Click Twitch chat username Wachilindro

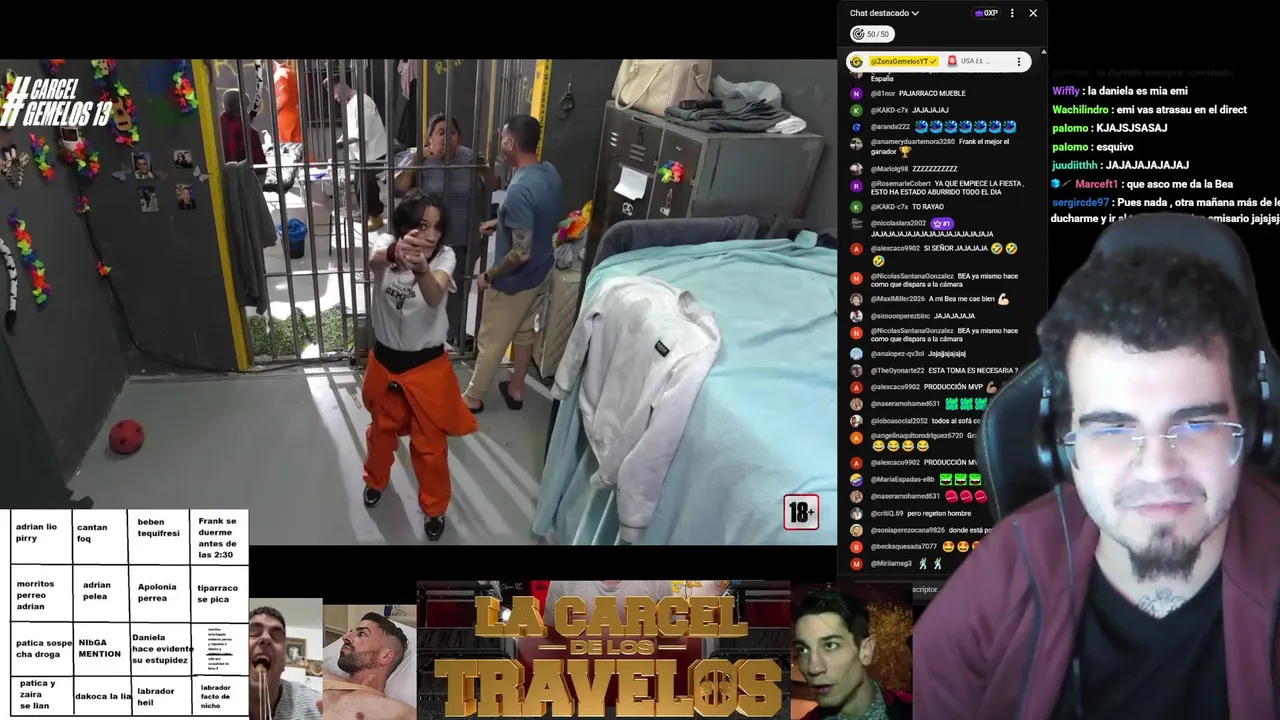tap(1080, 110)
